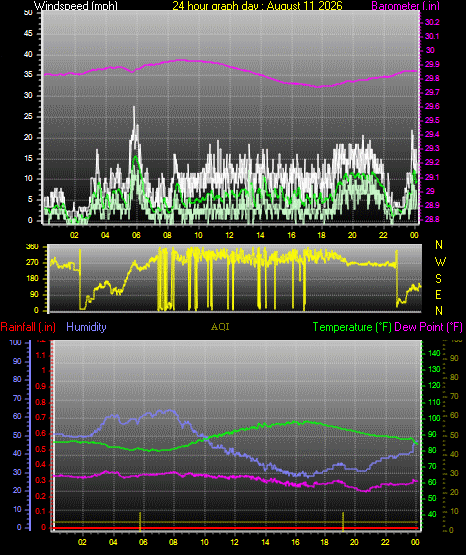Click the "140" temperature axis value

pos(434,353)
